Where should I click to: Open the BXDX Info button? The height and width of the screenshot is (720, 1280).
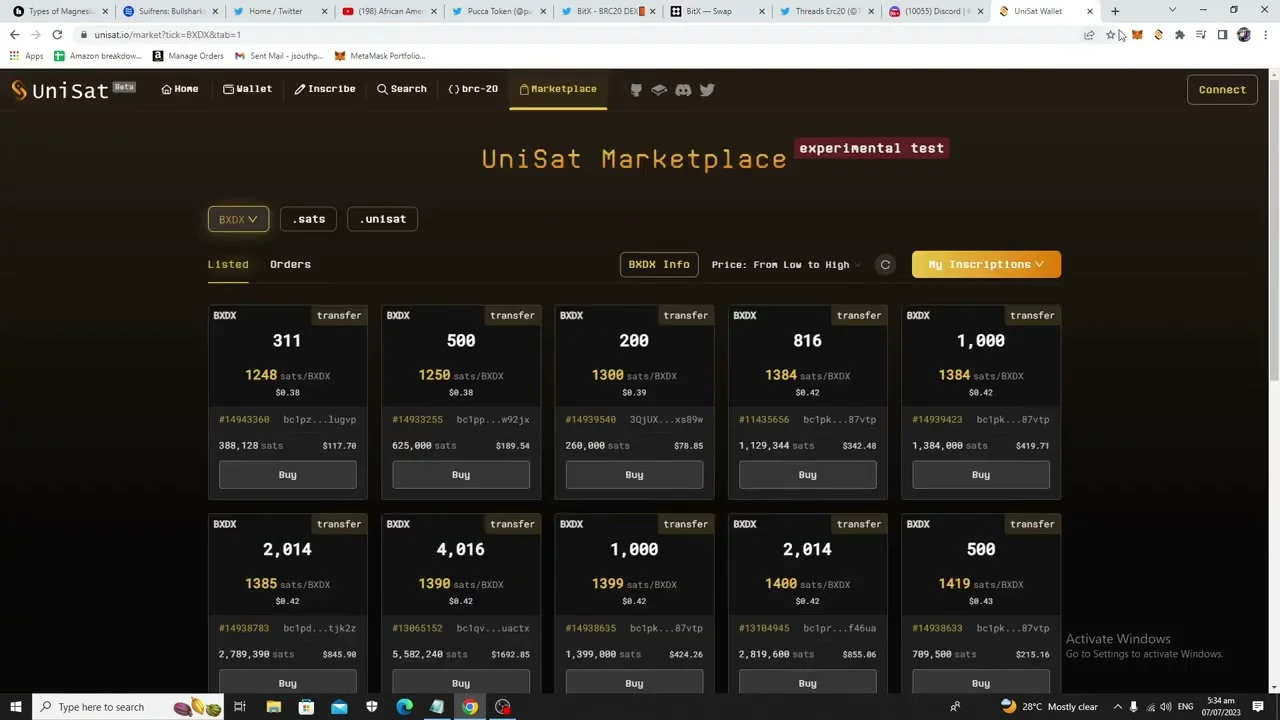click(x=659, y=264)
